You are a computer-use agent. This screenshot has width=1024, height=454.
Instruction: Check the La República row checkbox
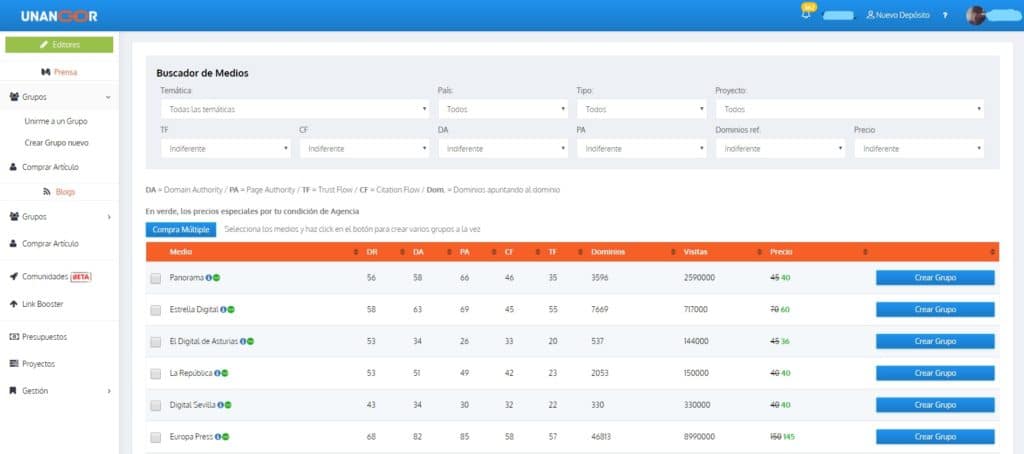click(155, 374)
